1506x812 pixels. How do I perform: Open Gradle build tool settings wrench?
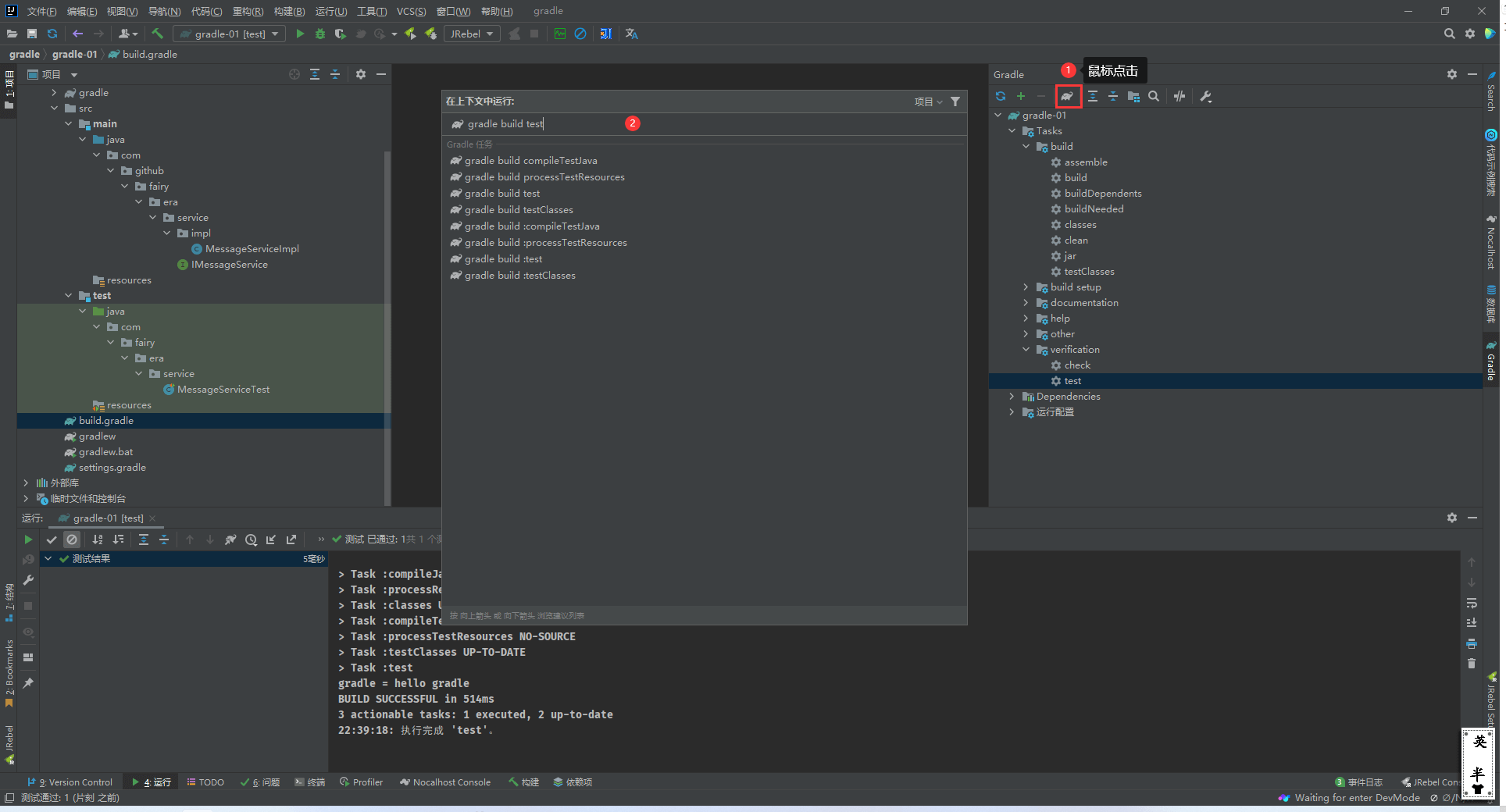(x=1206, y=96)
